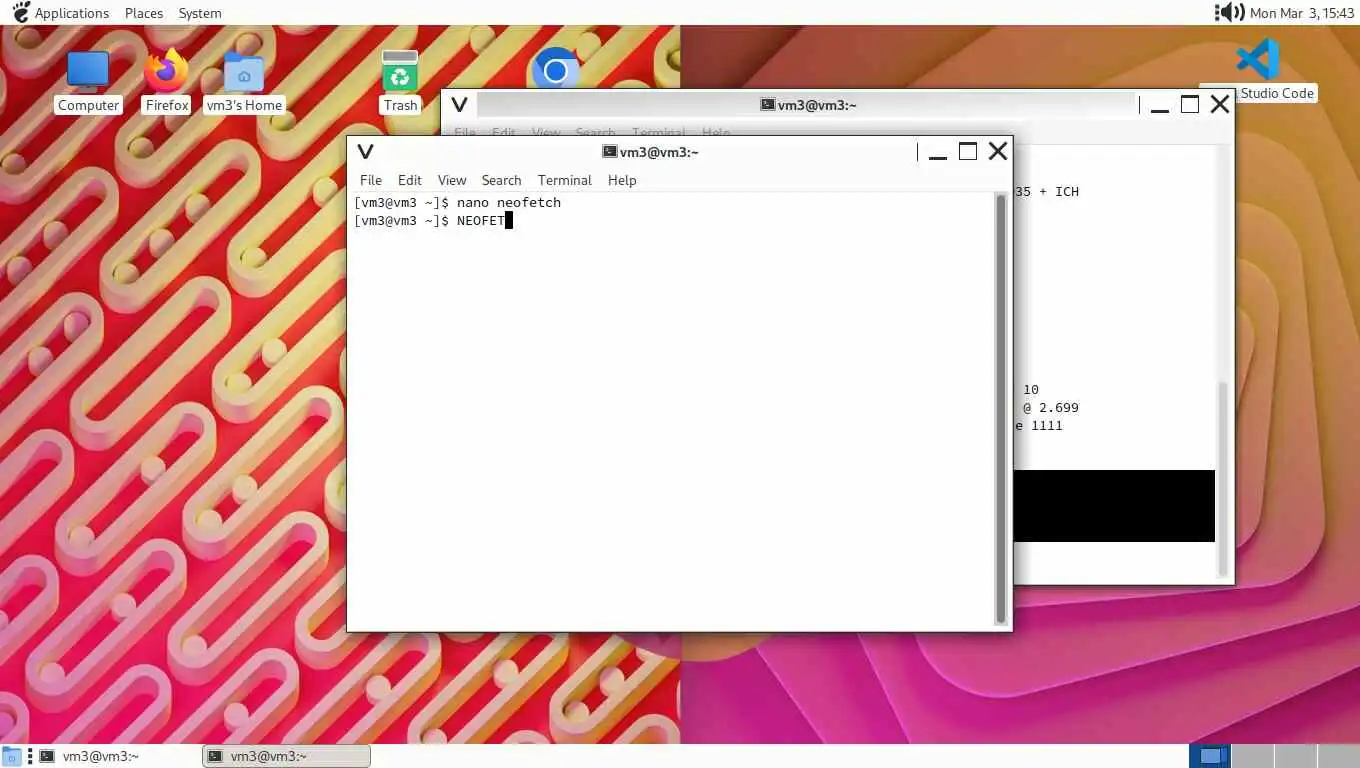The width and height of the screenshot is (1360, 768).
Task: Click the front terminal's vertical scrollbar
Action: pyautogui.click(x=1001, y=409)
